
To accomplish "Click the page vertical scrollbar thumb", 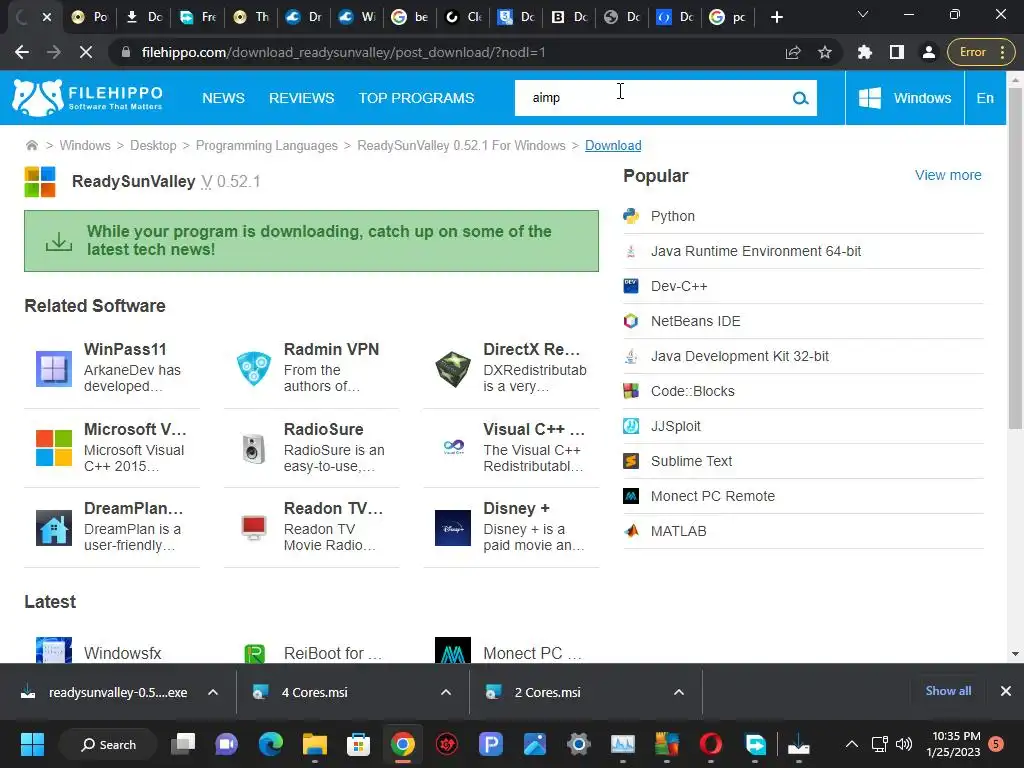I will (x=1015, y=259).
